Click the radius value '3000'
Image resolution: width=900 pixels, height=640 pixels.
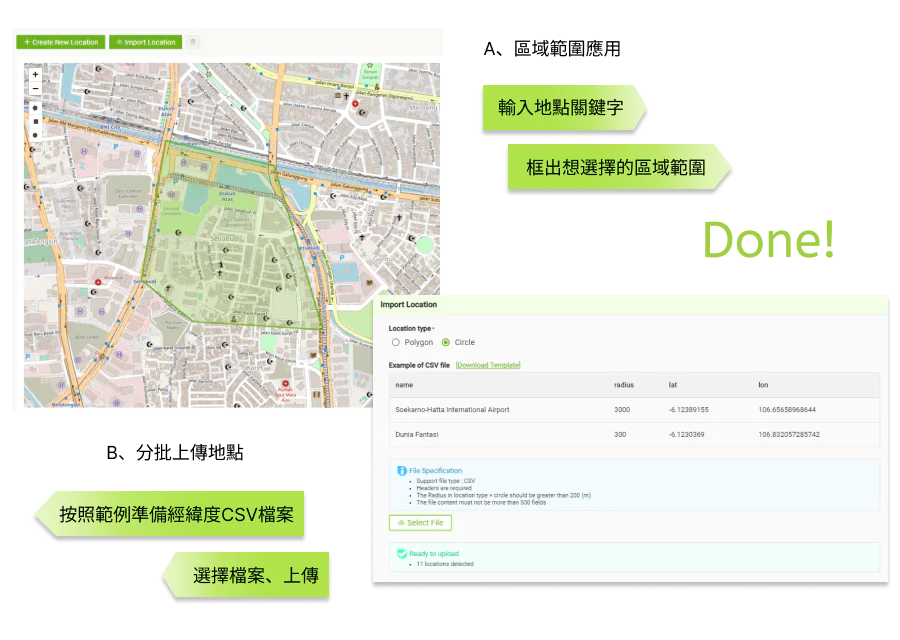(622, 410)
